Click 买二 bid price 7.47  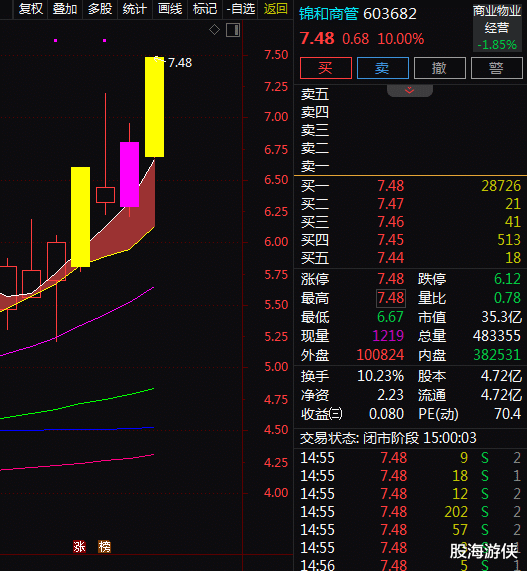point(391,204)
